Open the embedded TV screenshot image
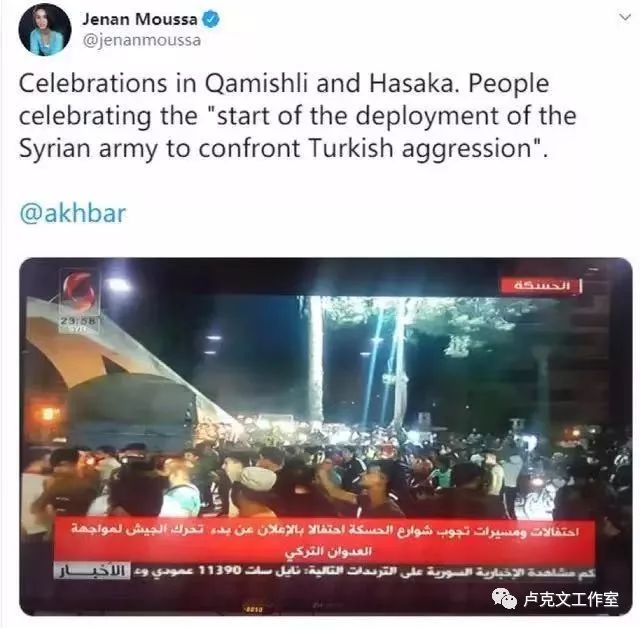The height and width of the screenshot is (628, 640). point(326,436)
